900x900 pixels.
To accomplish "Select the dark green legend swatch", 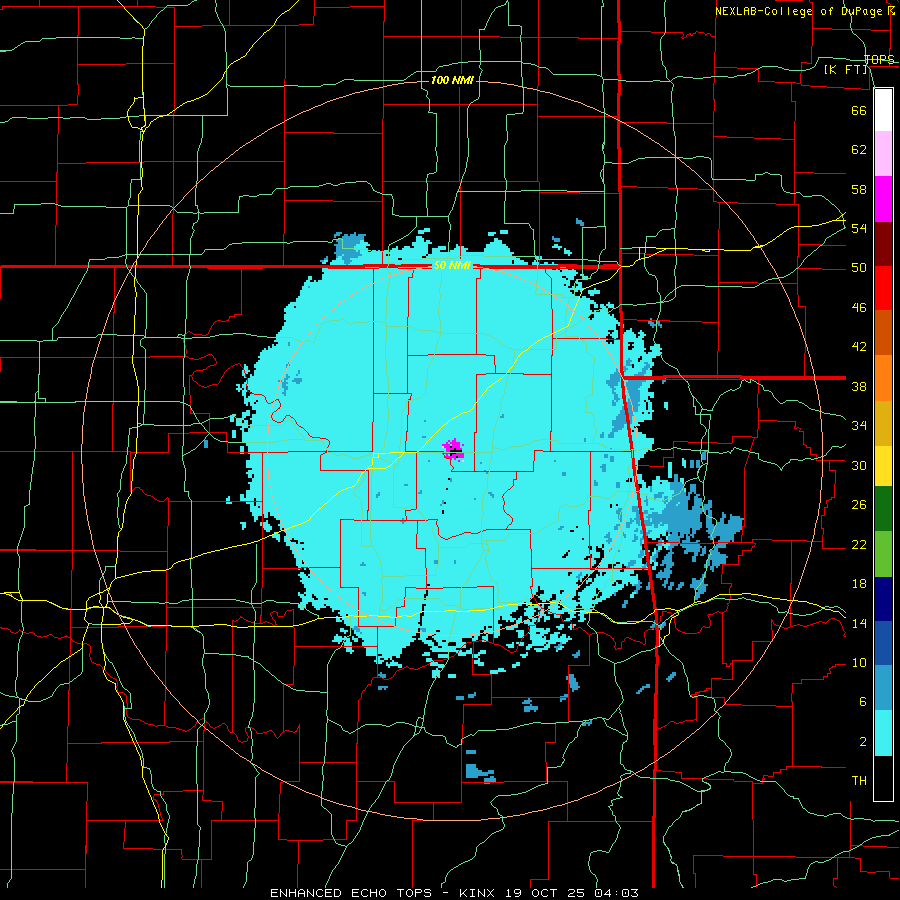I will [883, 508].
